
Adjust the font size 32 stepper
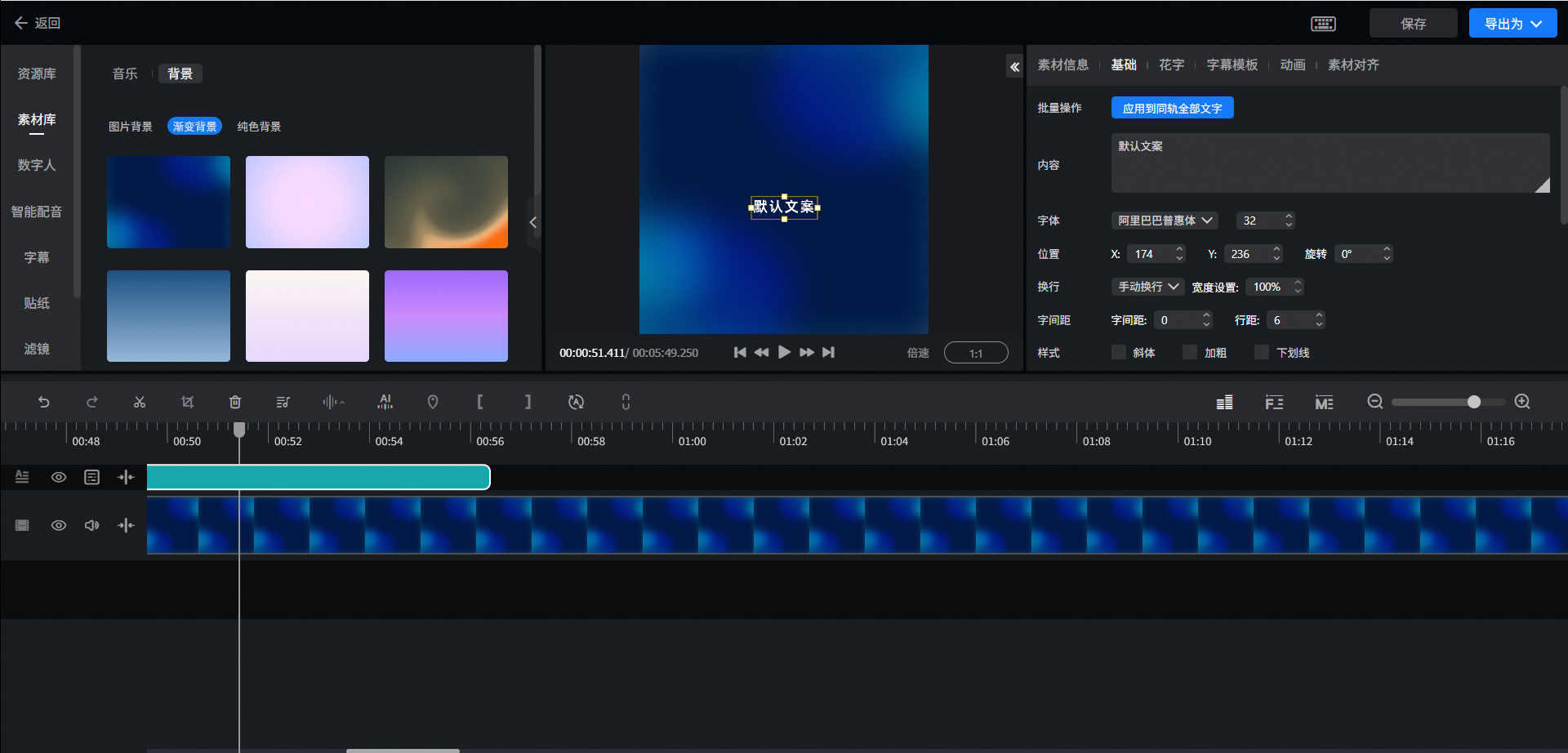coord(1289,221)
